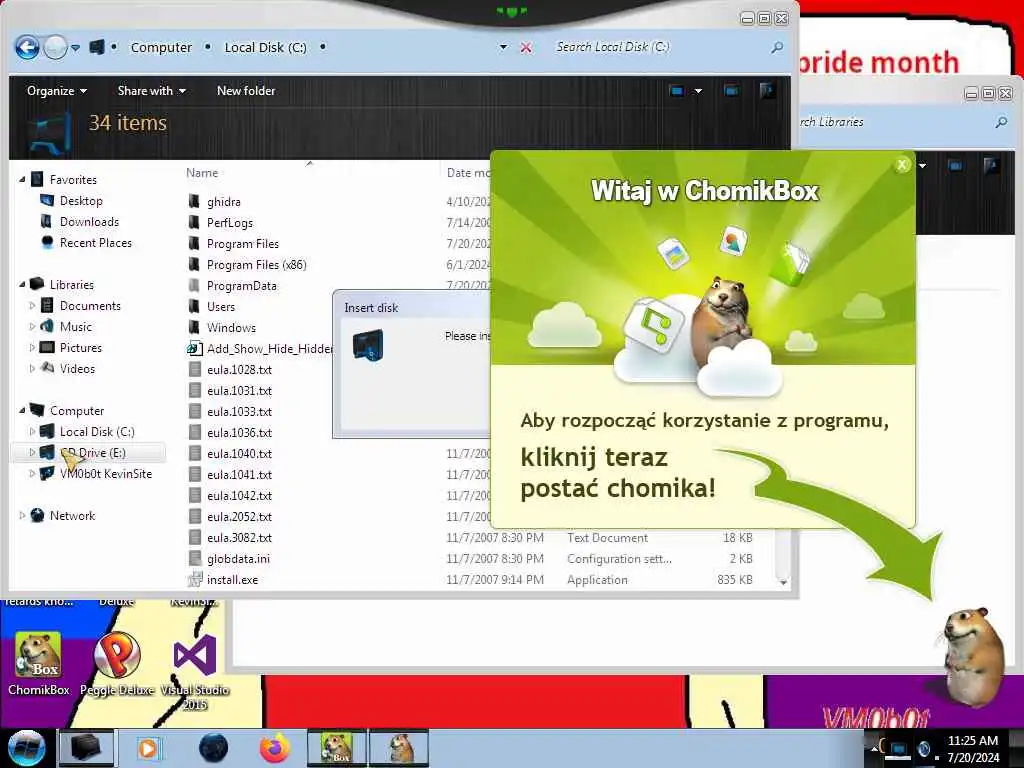Click the change view icon

pyautogui.click(x=677, y=91)
